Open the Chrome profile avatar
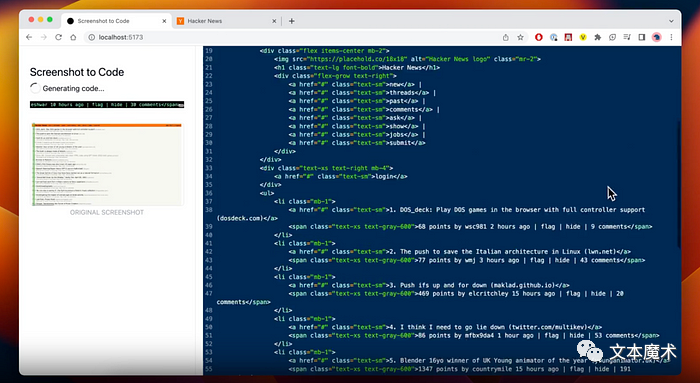This screenshot has width=700, height=383. point(656,37)
